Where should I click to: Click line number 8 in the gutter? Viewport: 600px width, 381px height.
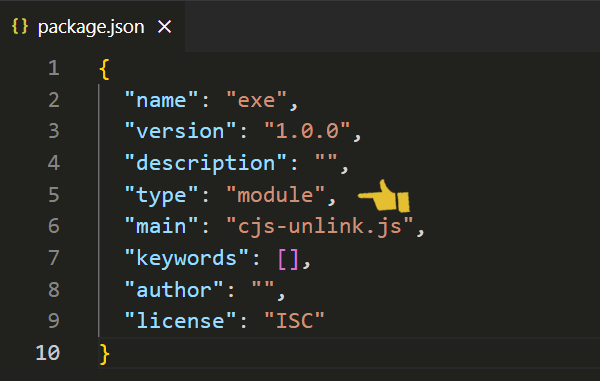pos(54,290)
